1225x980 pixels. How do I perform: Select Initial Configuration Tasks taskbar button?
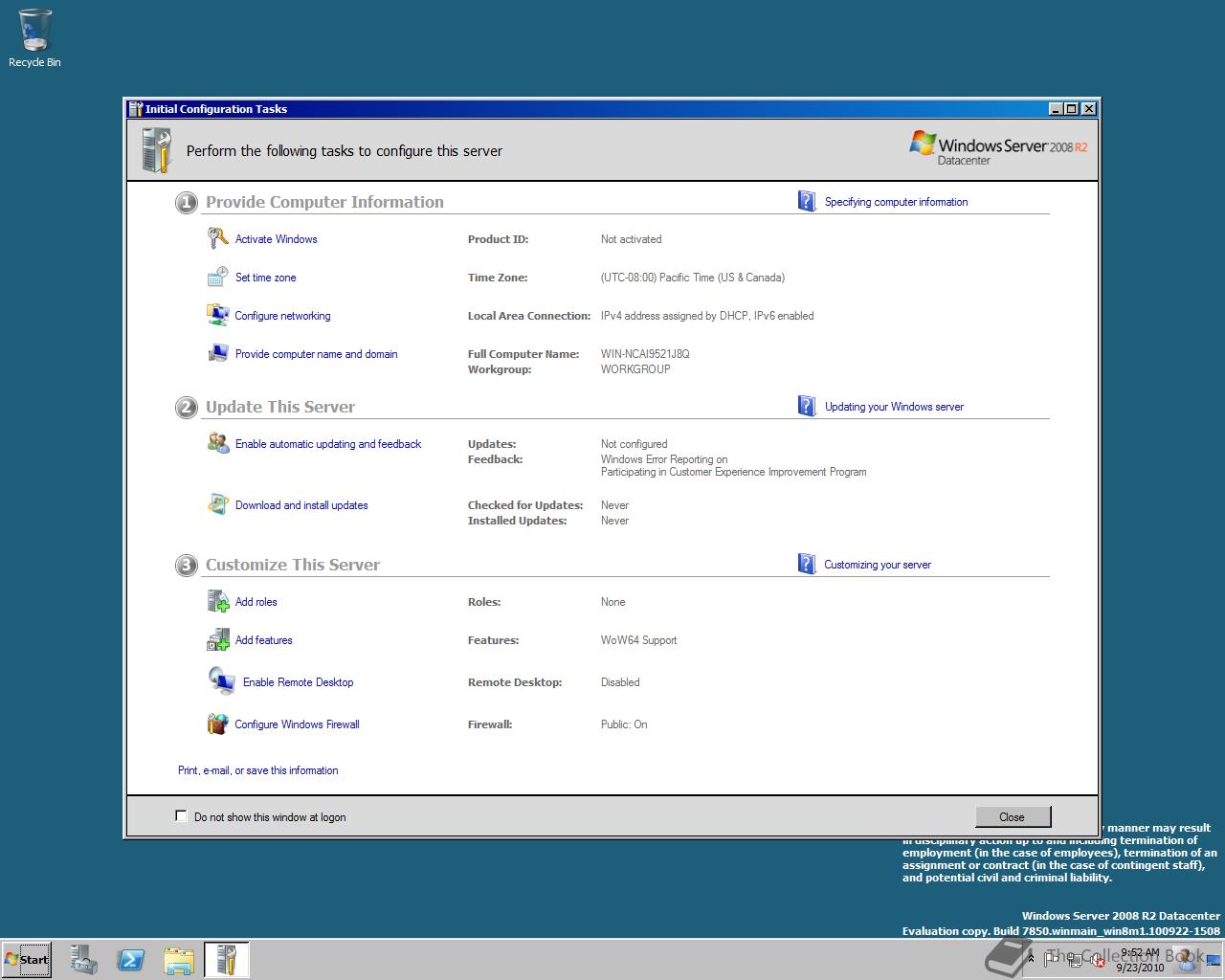click(x=227, y=960)
